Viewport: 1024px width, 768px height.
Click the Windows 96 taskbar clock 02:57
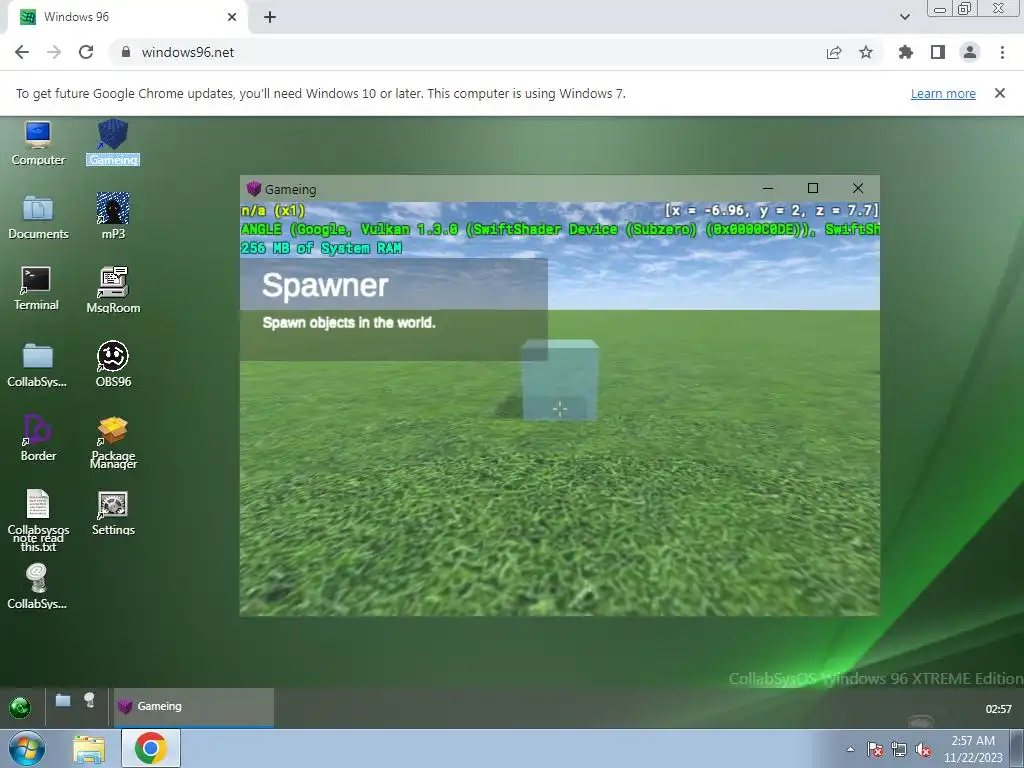[998, 709]
